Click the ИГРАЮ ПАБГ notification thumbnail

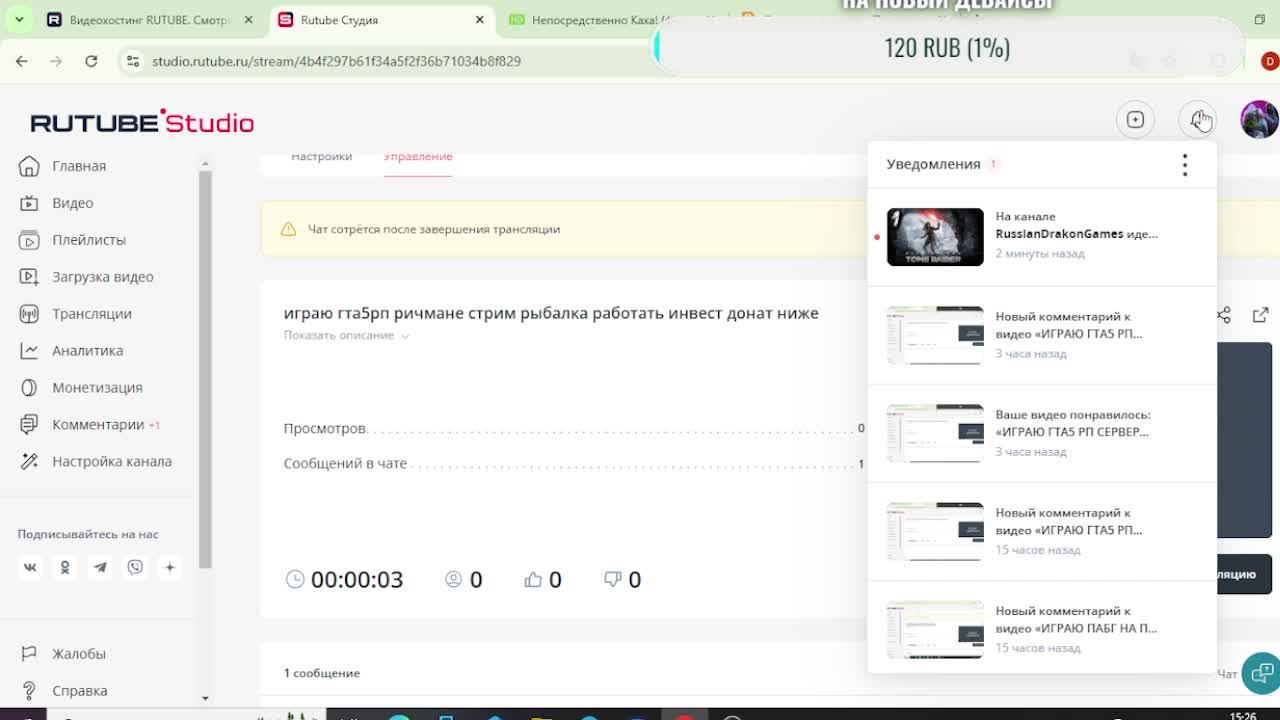[935, 629]
